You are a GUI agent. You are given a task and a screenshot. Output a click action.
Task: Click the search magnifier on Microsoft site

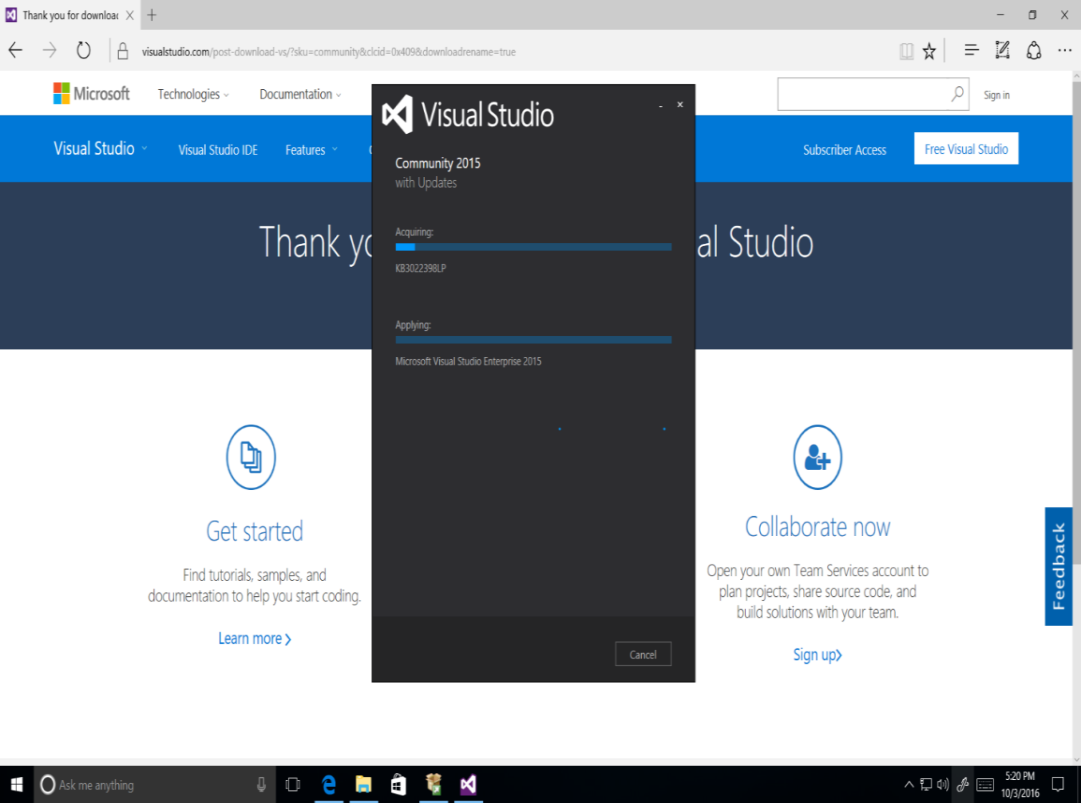tap(958, 94)
